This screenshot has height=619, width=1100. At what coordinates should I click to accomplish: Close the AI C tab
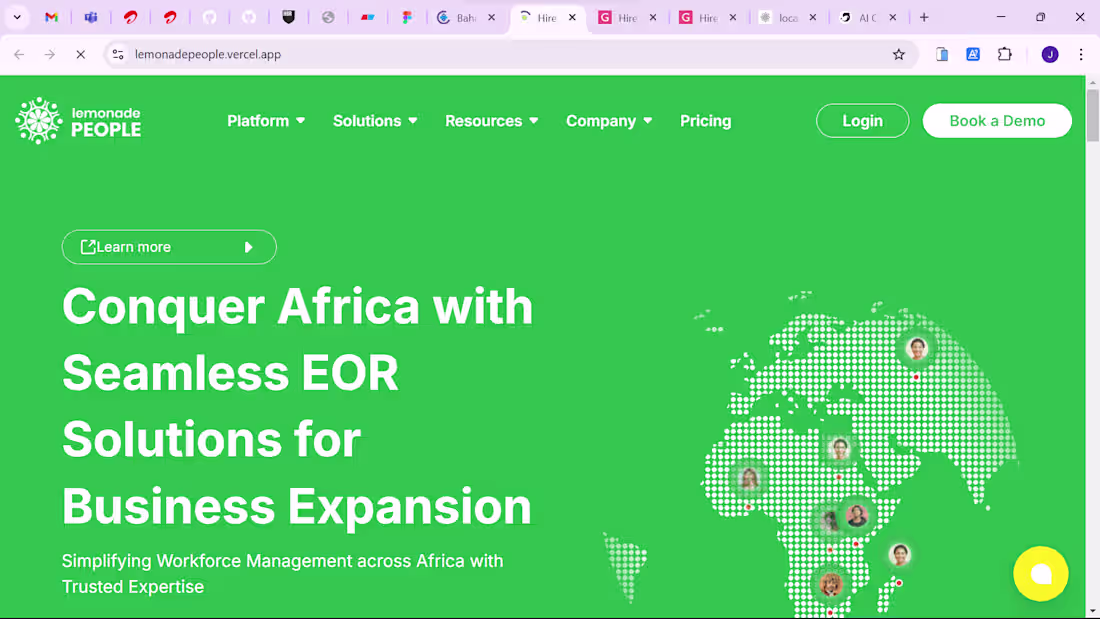pyautogui.click(x=893, y=18)
